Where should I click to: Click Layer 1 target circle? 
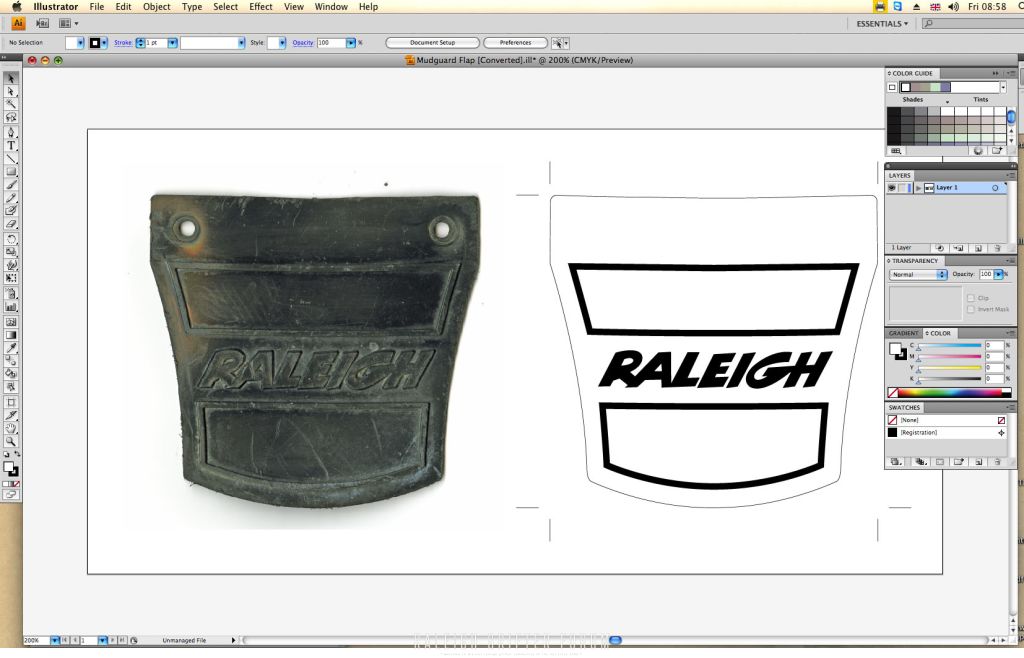point(995,188)
